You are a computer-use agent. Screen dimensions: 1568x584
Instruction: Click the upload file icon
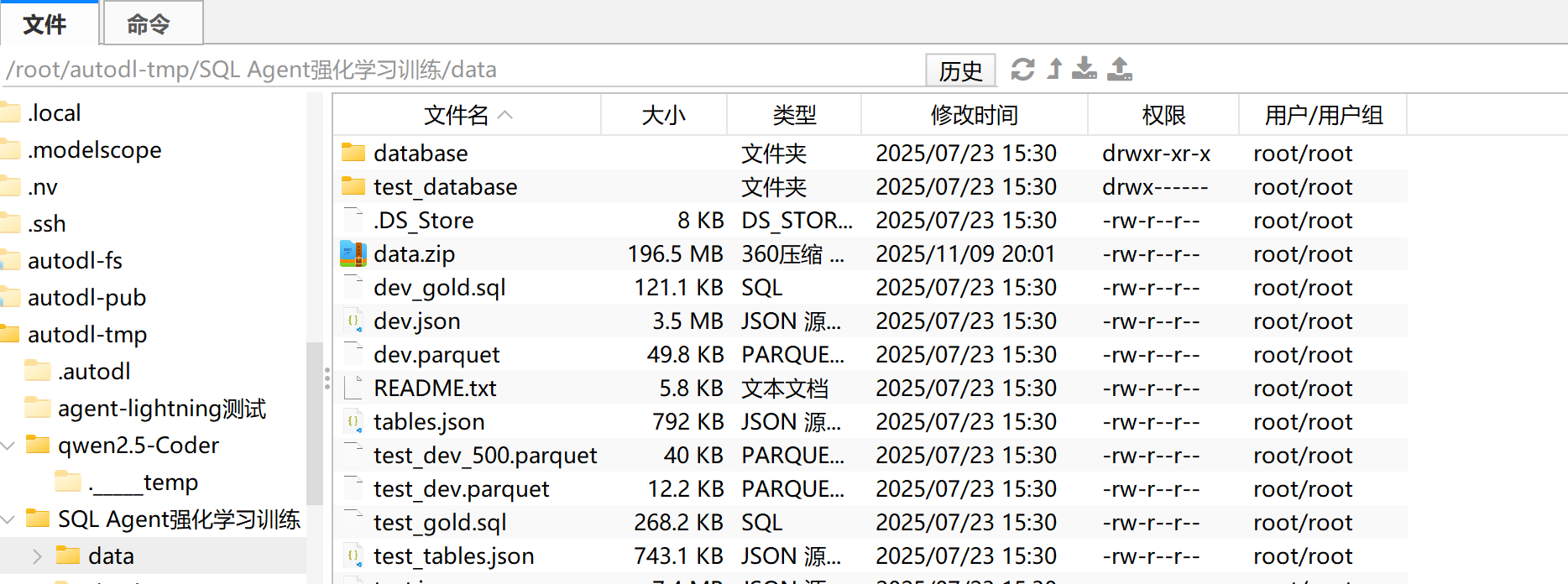coord(1119,69)
